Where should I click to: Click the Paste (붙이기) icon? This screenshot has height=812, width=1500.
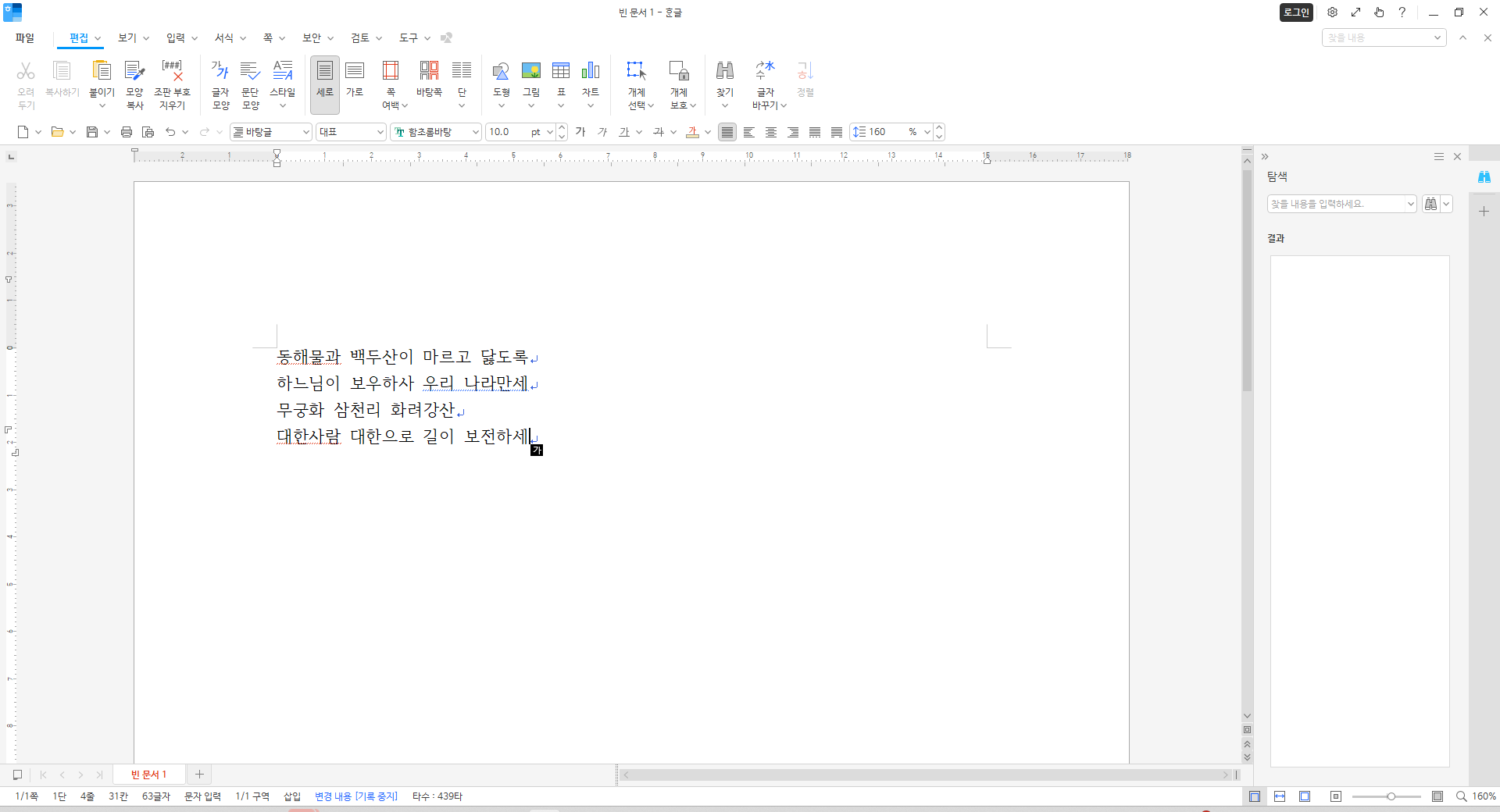[102, 71]
